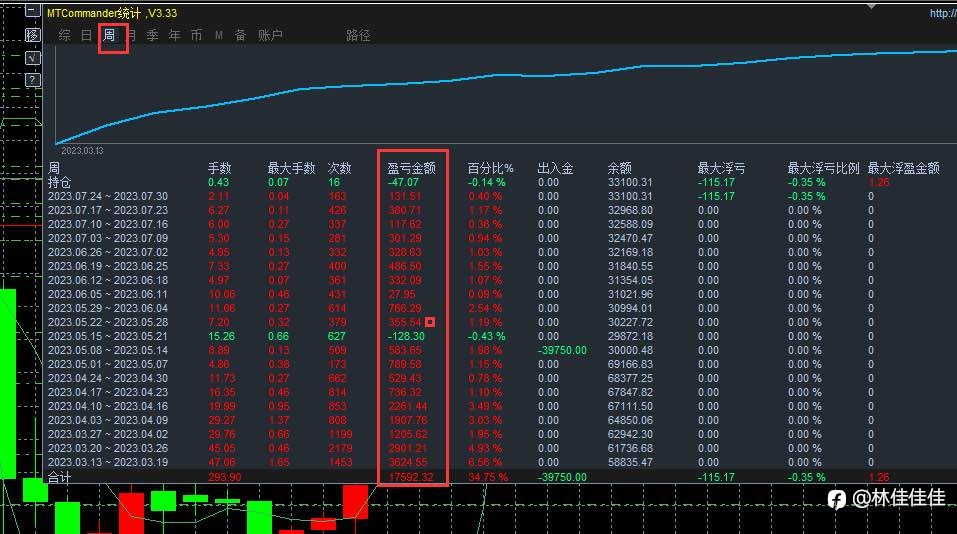The width and height of the screenshot is (957, 534).
Task: Click the 手数 column header
Action: click(x=220, y=168)
